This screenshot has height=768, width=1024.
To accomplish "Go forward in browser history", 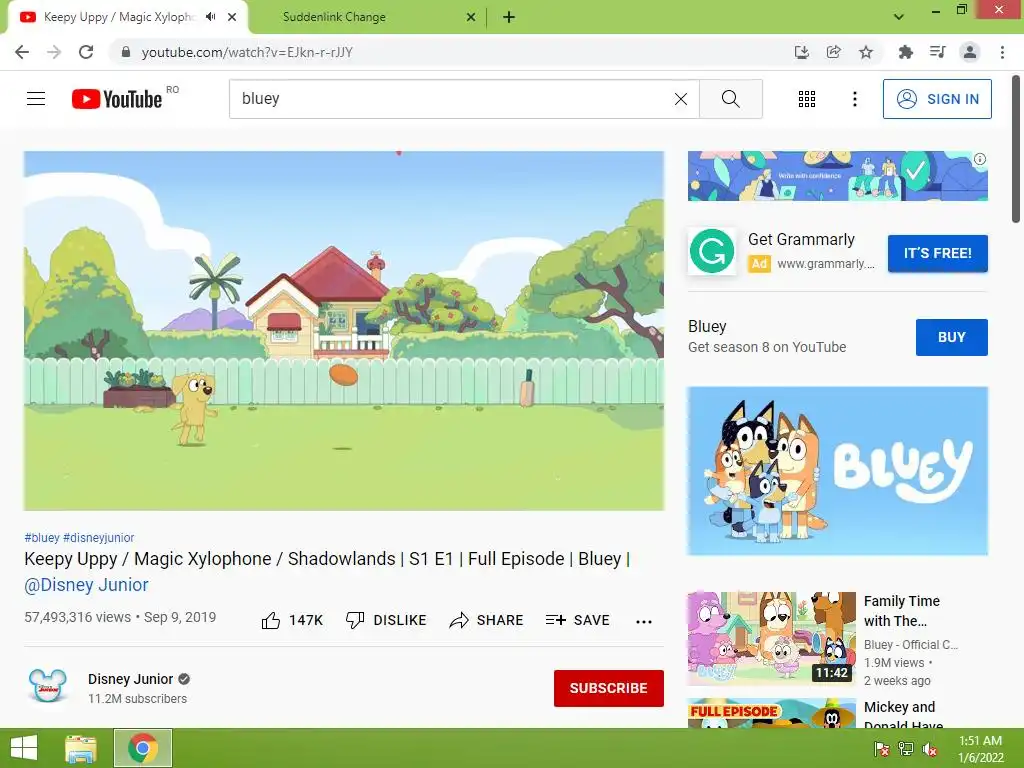I will coord(54,52).
